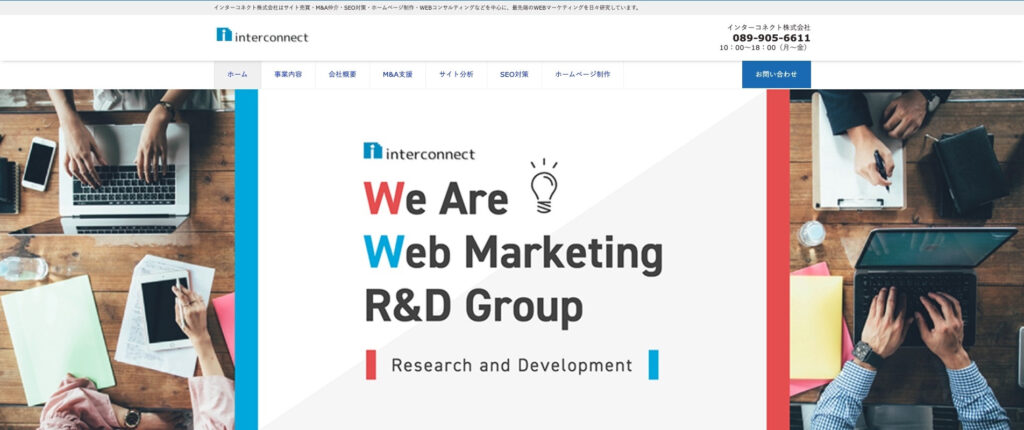This screenshot has height=430, width=1024.
Task: Click the red vertical stripe on banner's right
Action: pos(778,259)
